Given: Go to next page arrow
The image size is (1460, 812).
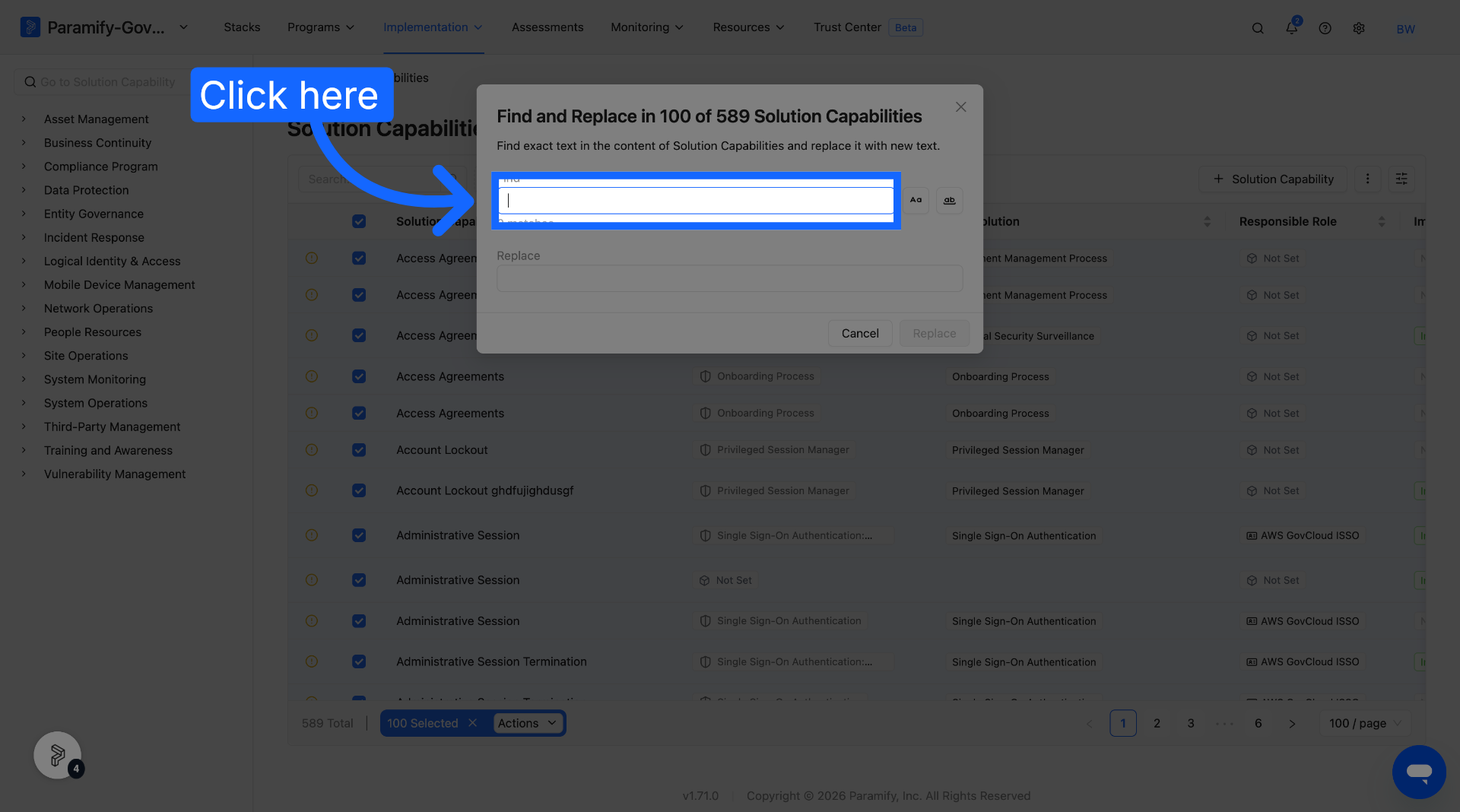Looking at the screenshot, I should click(1292, 724).
